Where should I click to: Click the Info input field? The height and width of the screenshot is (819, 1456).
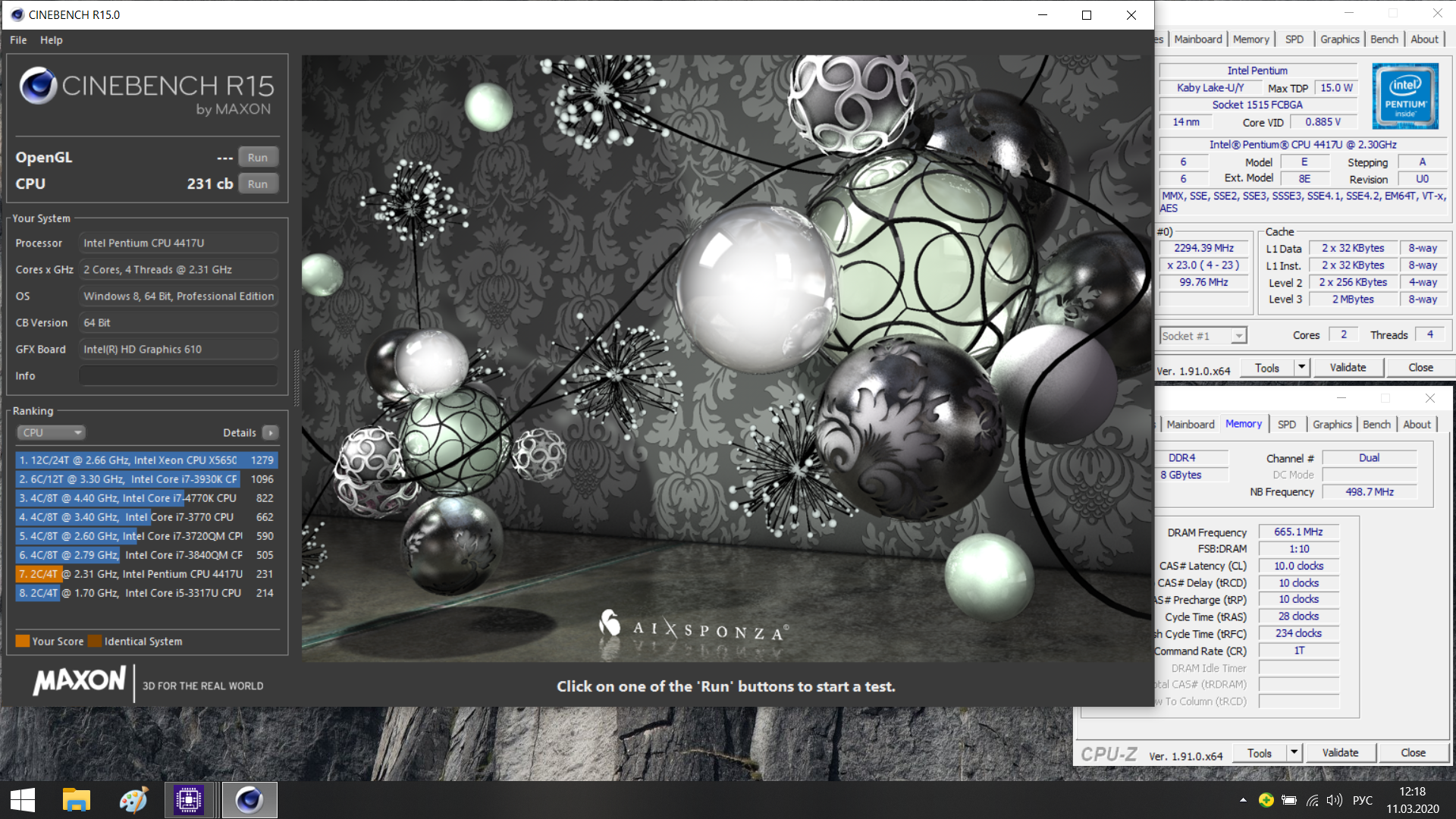(x=178, y=375)
